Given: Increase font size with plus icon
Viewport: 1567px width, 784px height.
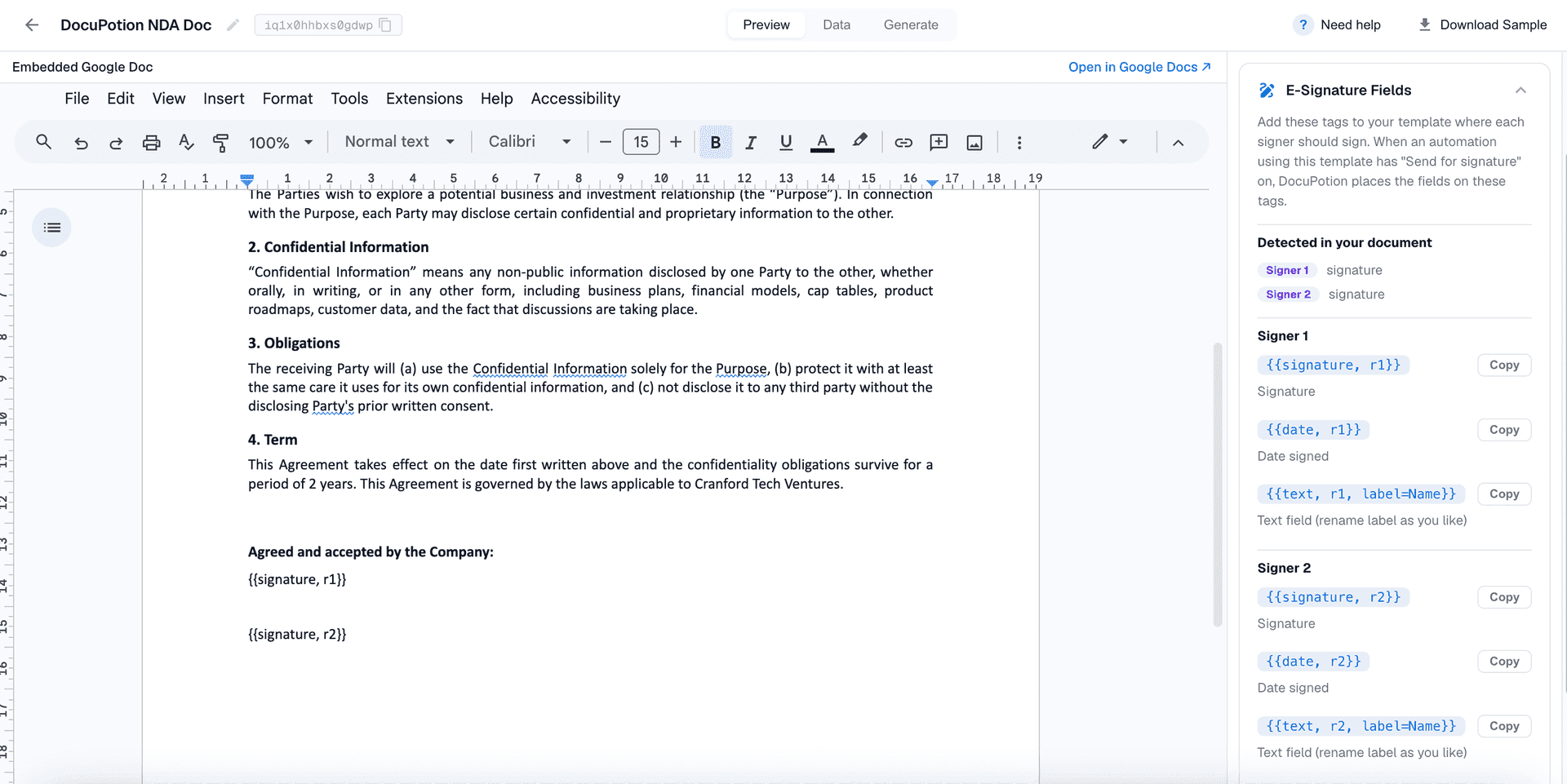Looking at the screenshot, I should point(676,142).
